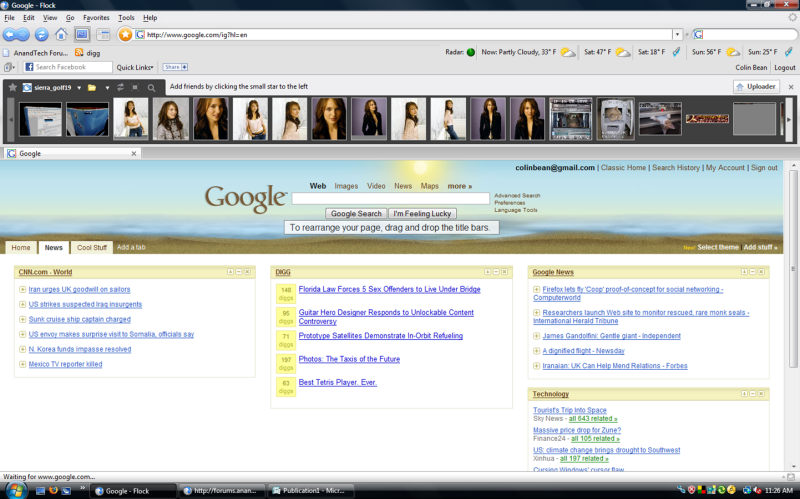This screenshot has height=499, width=800.
Task: Open the sidebar panel toolbar icon
Action: point(103,35)
